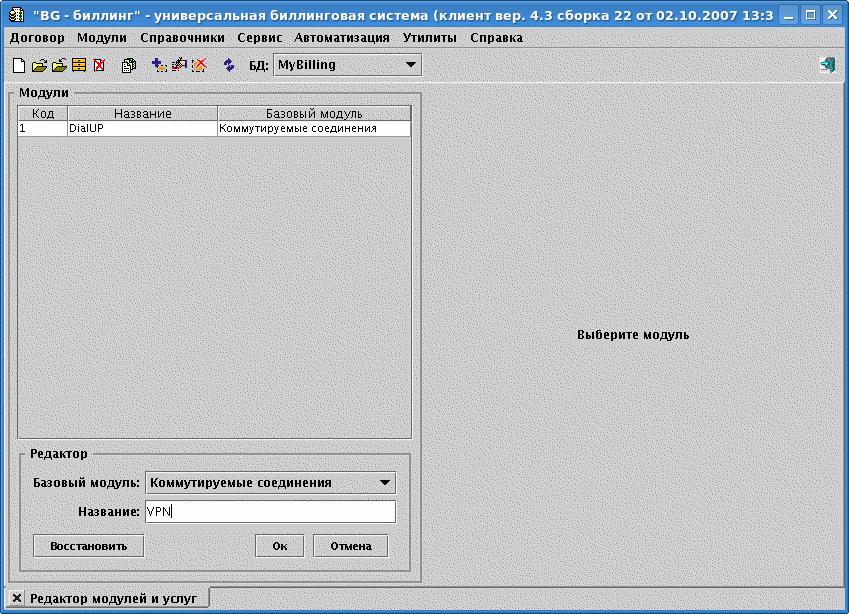849x614 pixels.
Task: Click the red X delete item icon
Action: [x=199, y=65]
